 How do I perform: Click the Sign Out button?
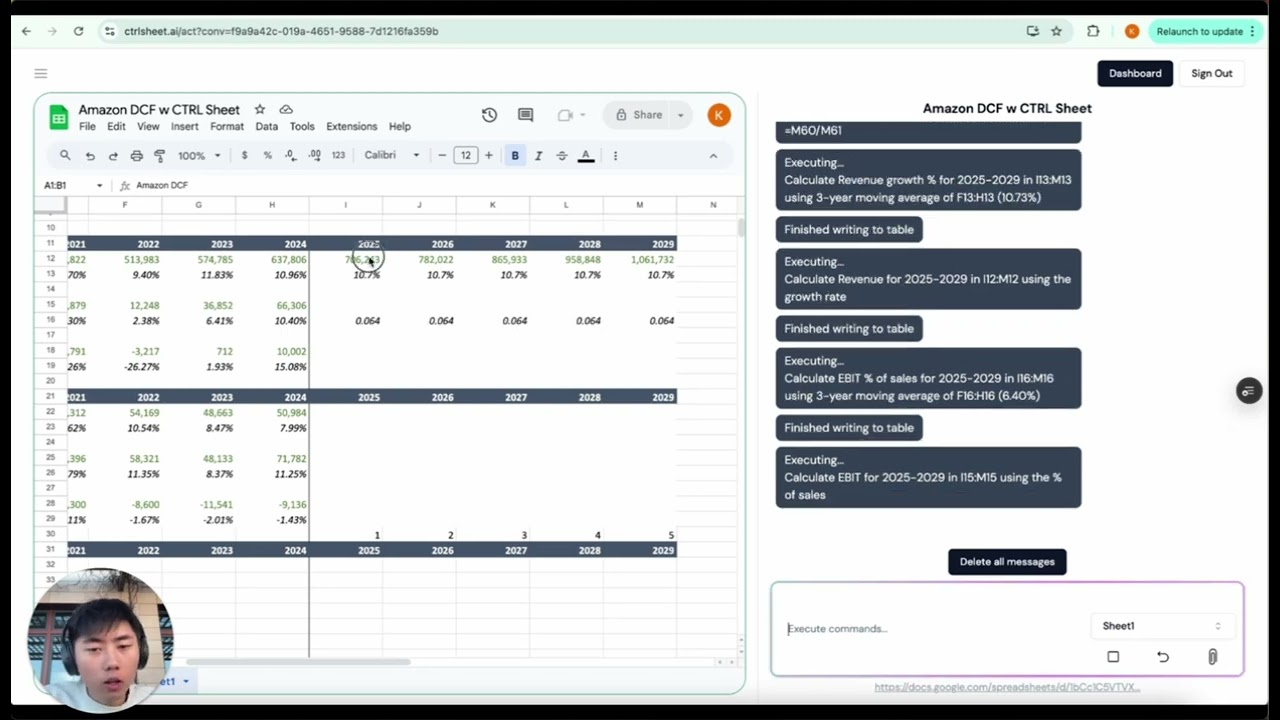[x=1212, y=73]
